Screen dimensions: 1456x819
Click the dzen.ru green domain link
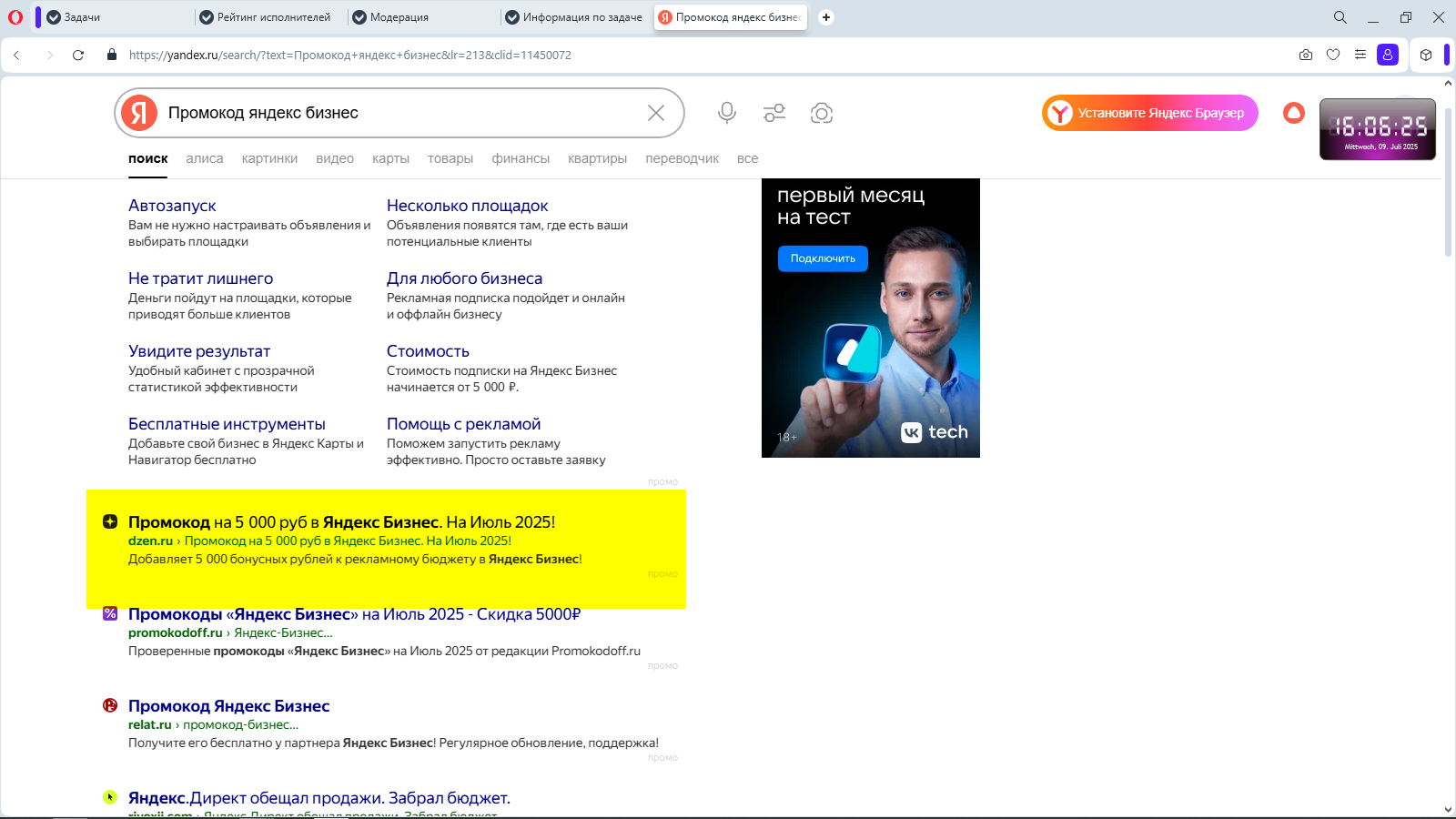point(150,541)
